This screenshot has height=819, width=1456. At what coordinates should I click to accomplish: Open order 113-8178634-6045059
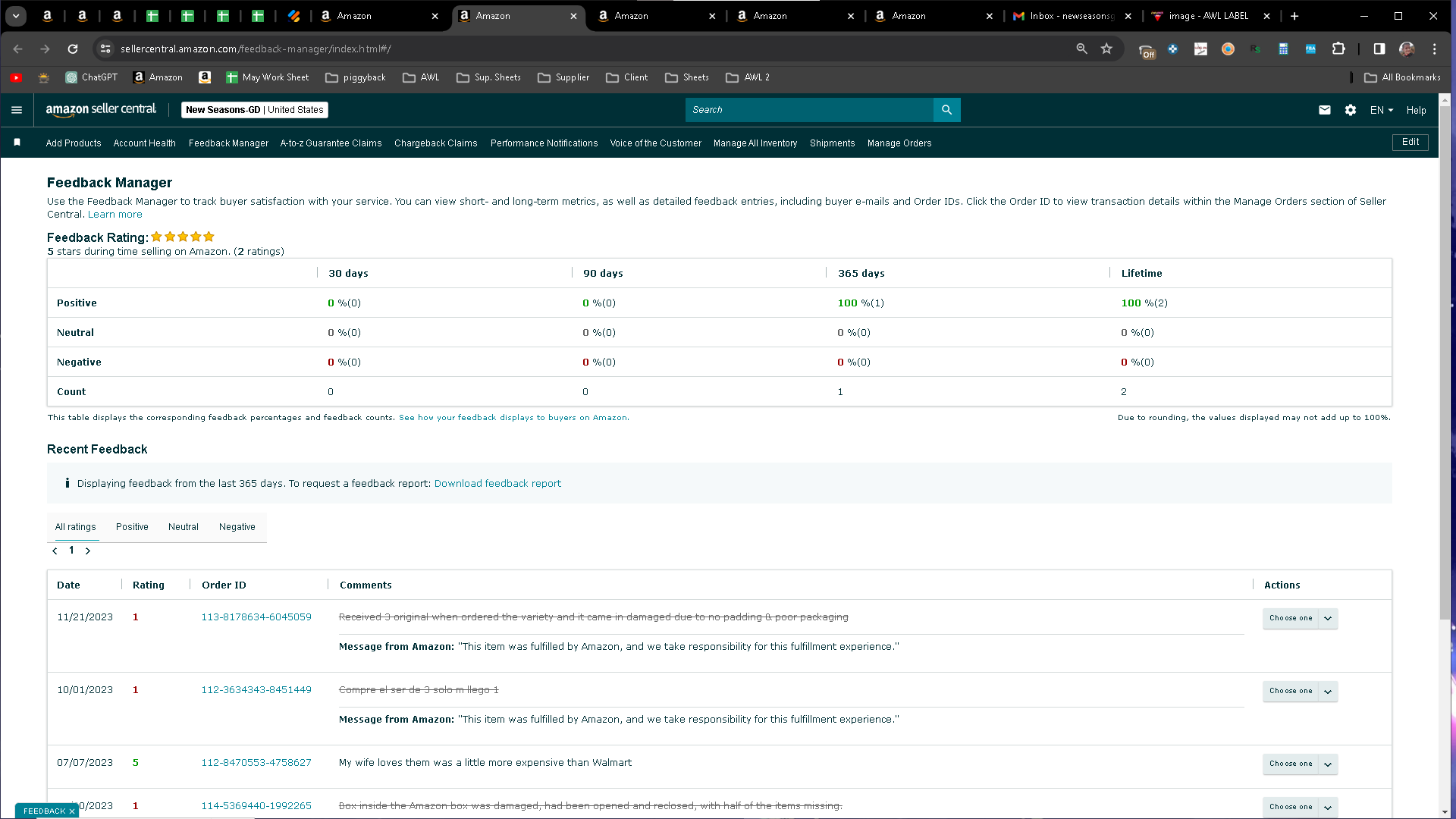[256, 617]
